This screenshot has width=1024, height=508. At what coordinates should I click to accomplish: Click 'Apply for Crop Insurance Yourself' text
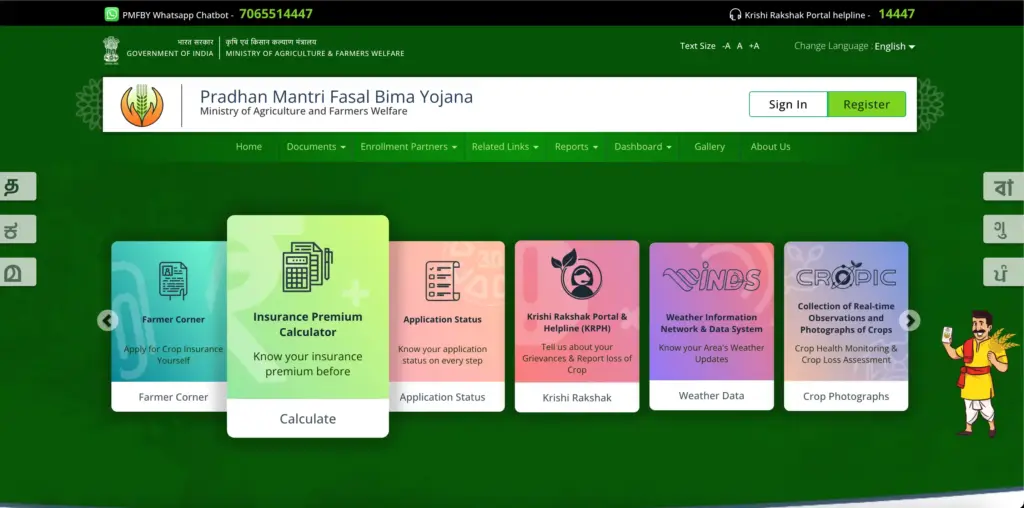click(173, 355)
